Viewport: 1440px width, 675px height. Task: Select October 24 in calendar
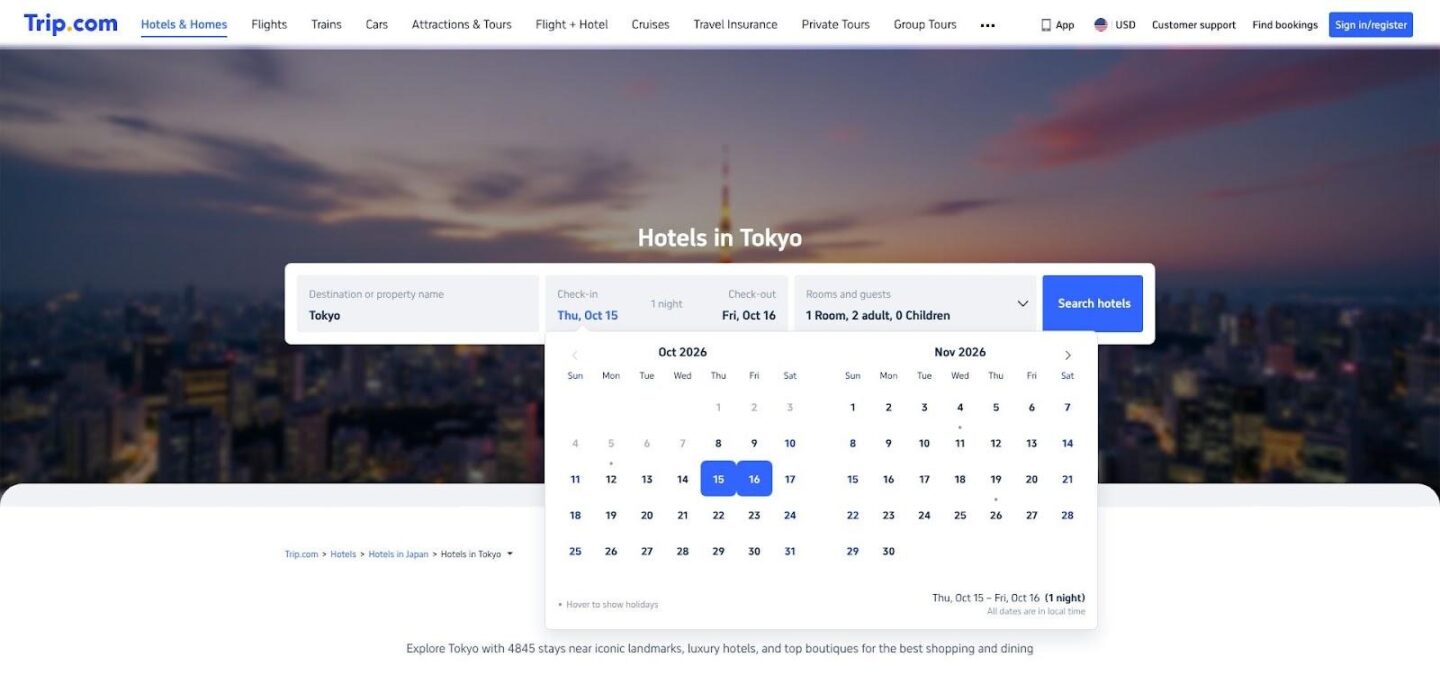(x=790, y=516)
